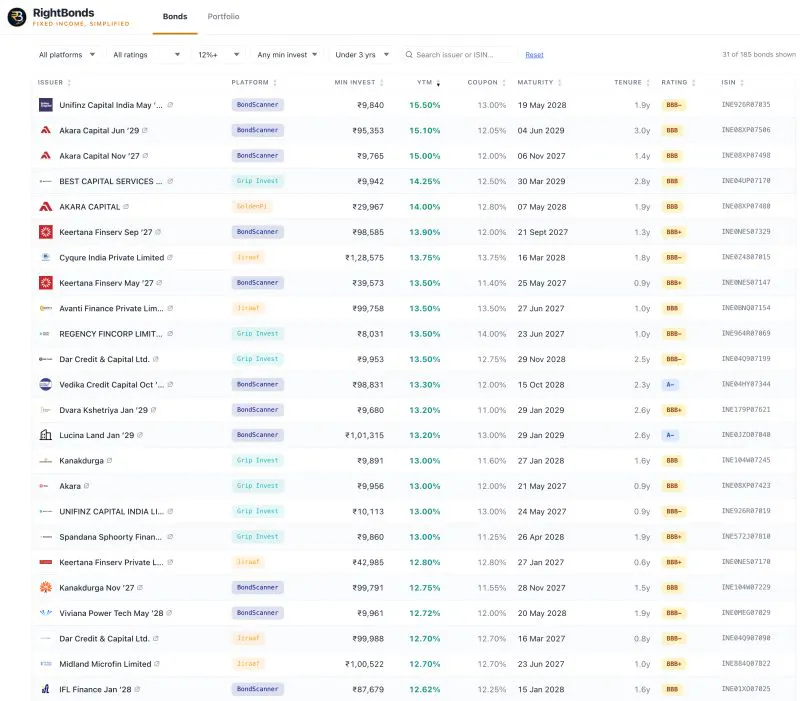Open the Under 3 yrs tenure dropdown
Viewport: 800px width, 701px height.
(x=362, y=55)
